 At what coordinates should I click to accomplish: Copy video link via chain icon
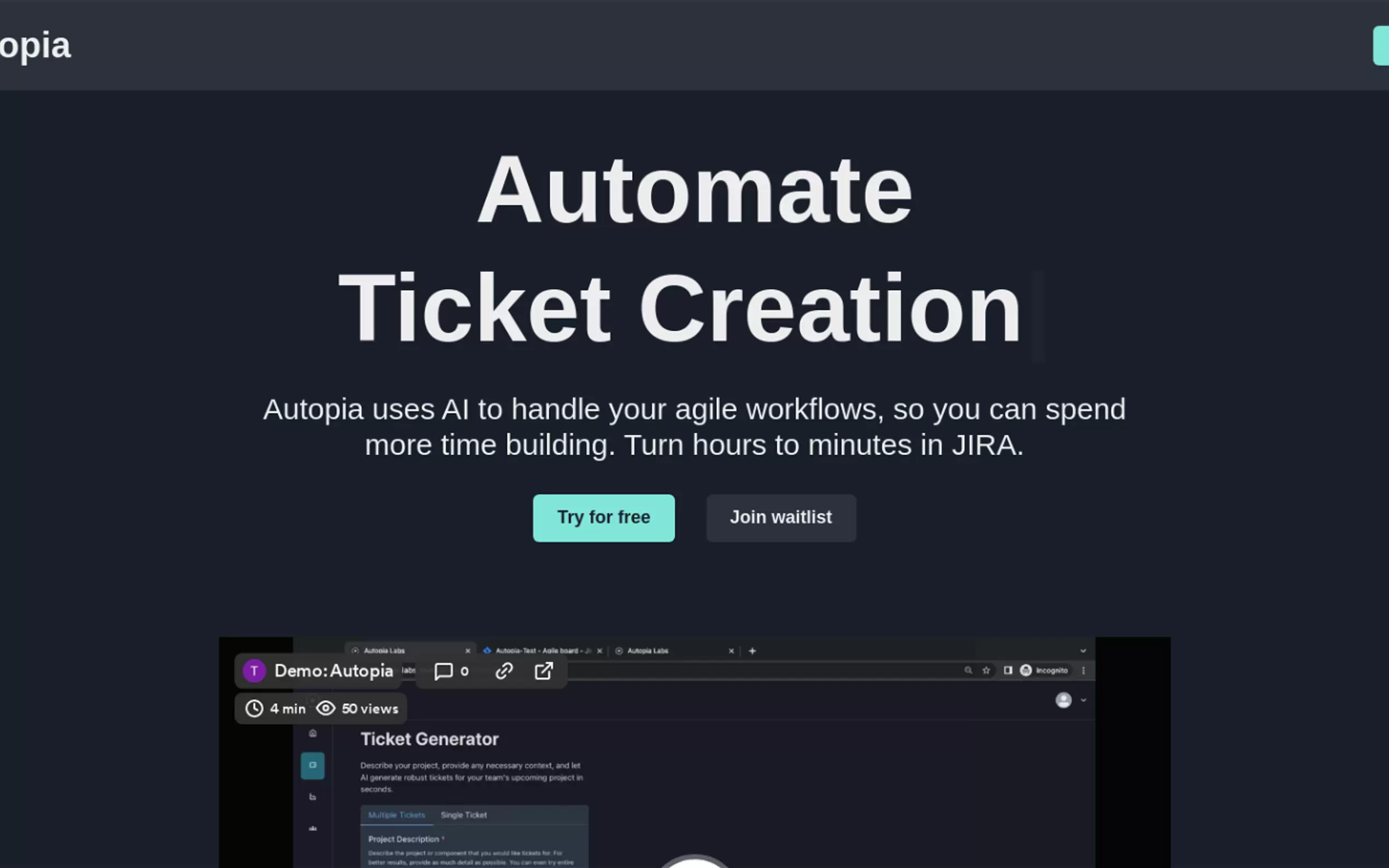(x=504, y=671)
